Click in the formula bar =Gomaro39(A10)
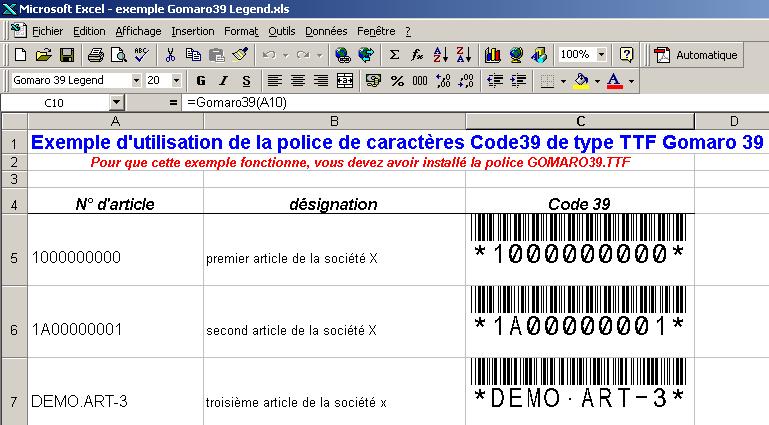The width and height of the screenshot is (769, 425). (475, 102)
